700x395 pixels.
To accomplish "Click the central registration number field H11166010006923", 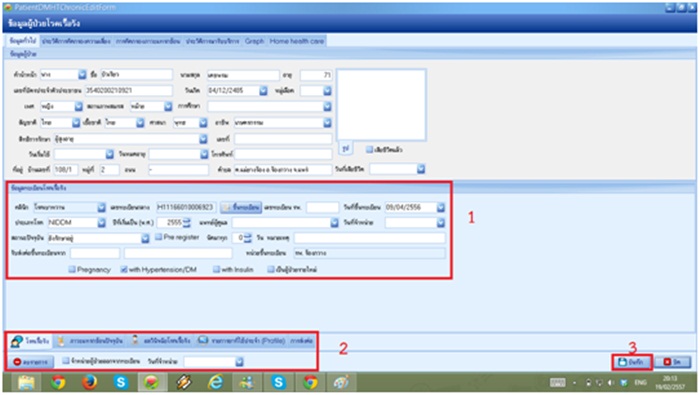I will [186, 207].
